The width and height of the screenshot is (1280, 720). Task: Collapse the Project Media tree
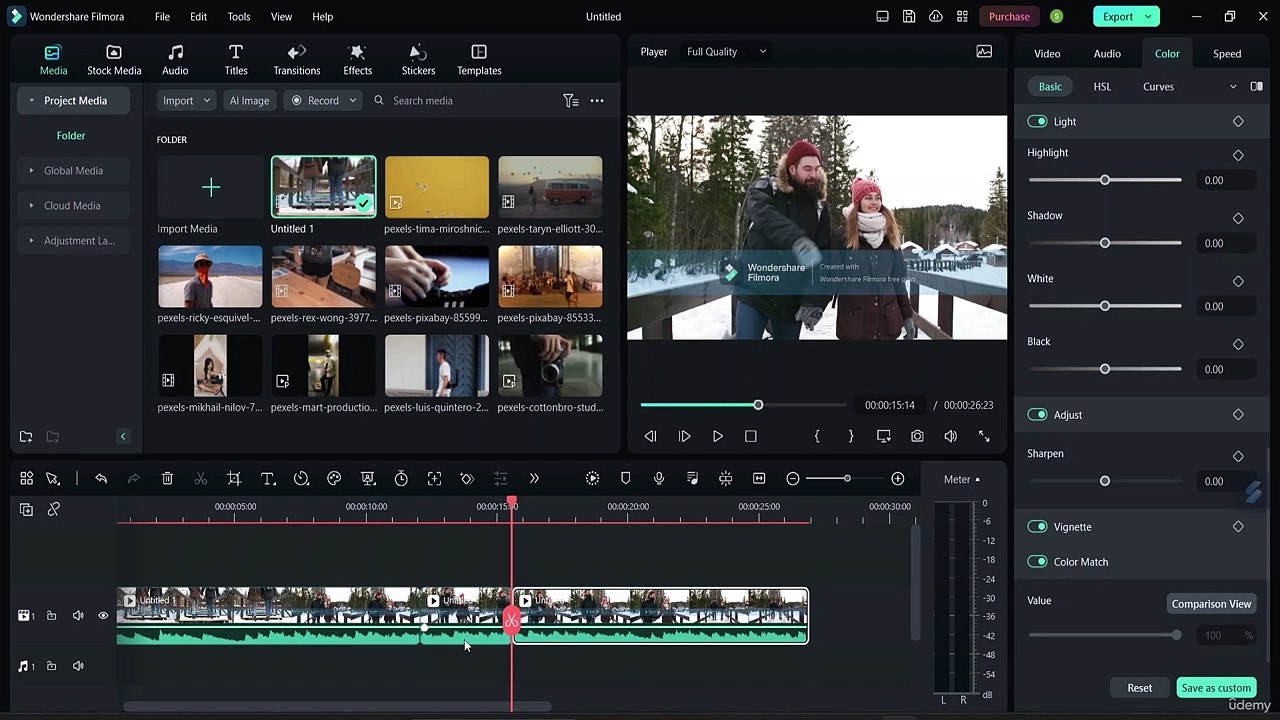coord(32,100)
